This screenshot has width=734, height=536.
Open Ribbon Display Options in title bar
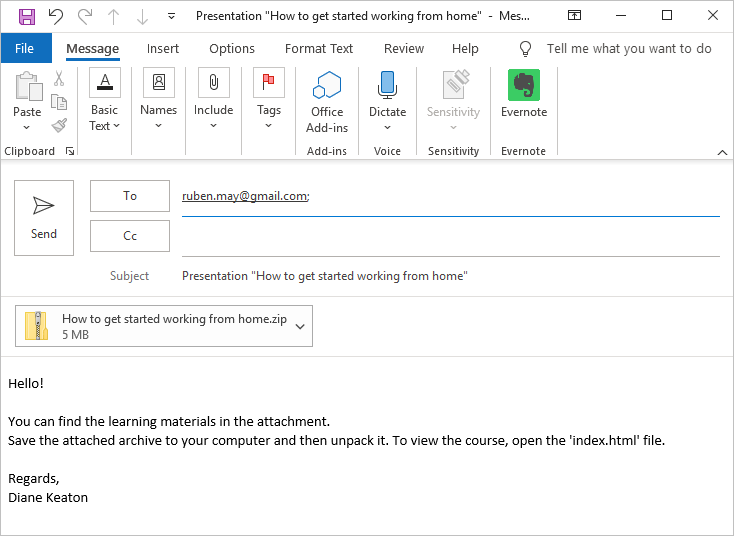point(574,15)
